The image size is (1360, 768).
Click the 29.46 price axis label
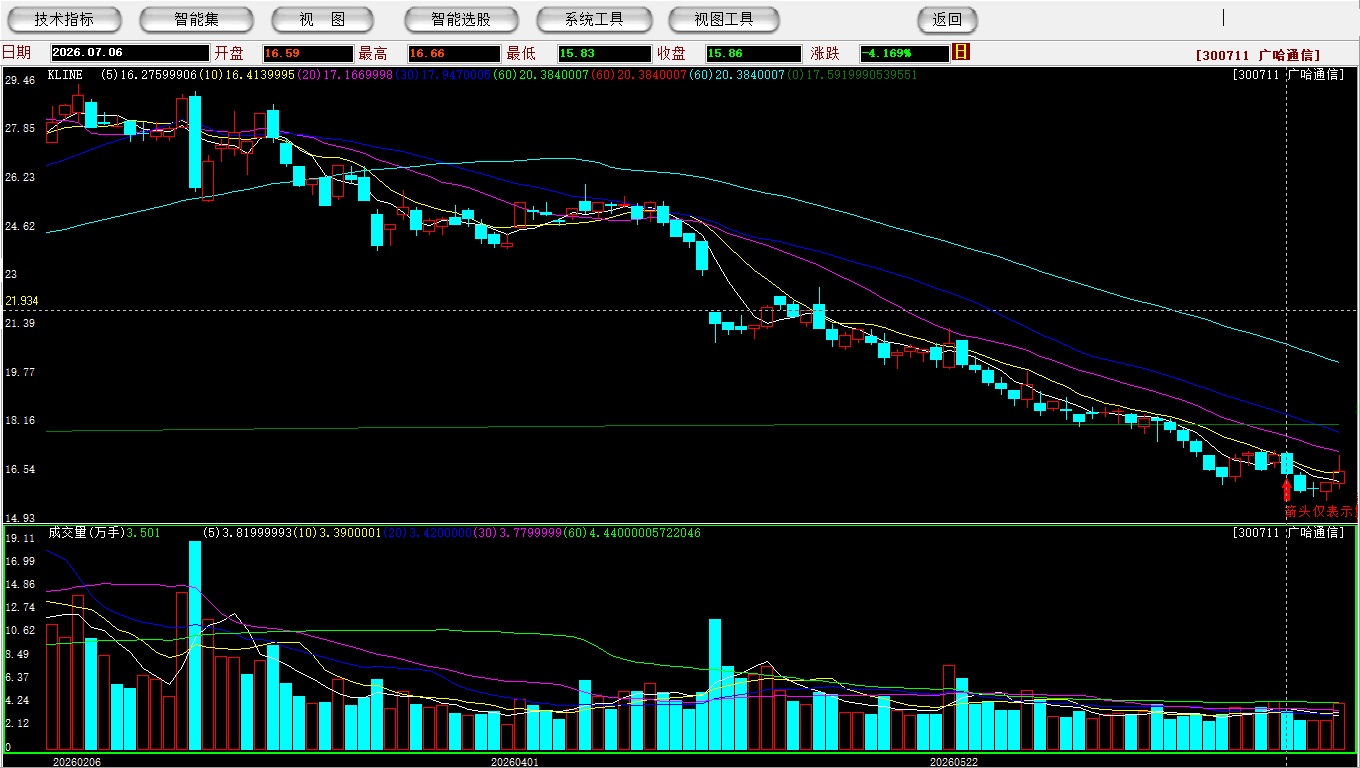[20, 80]
